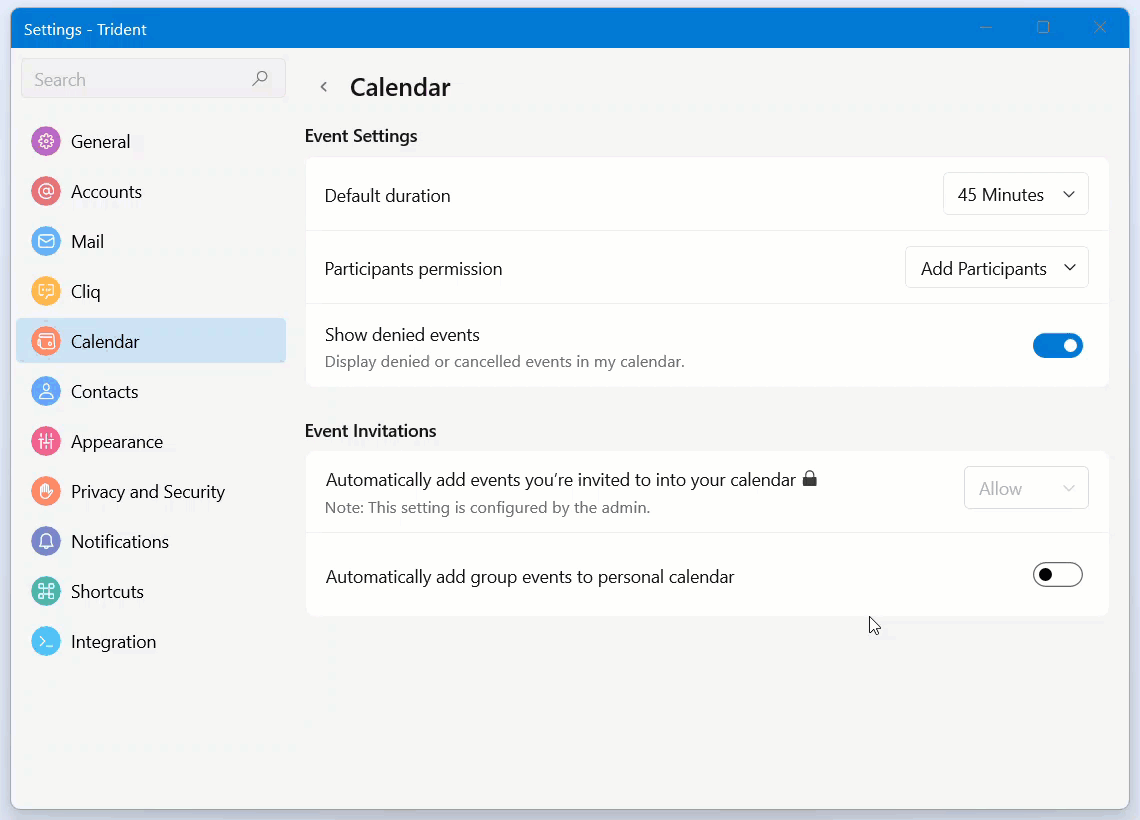Go back using the back arrow
The height and width of the screenshot is (820, 1140).
tap(324, 87)
